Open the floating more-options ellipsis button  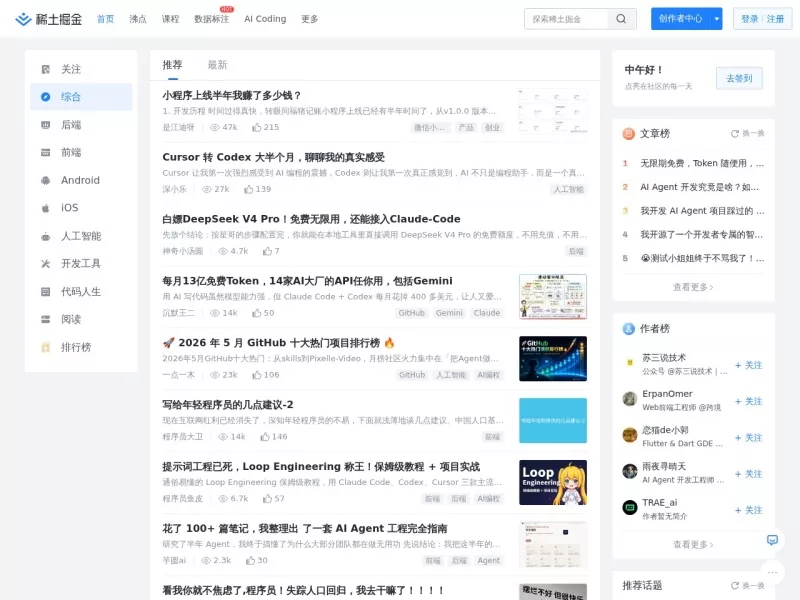pyautogui.click(x=772, y=572)
